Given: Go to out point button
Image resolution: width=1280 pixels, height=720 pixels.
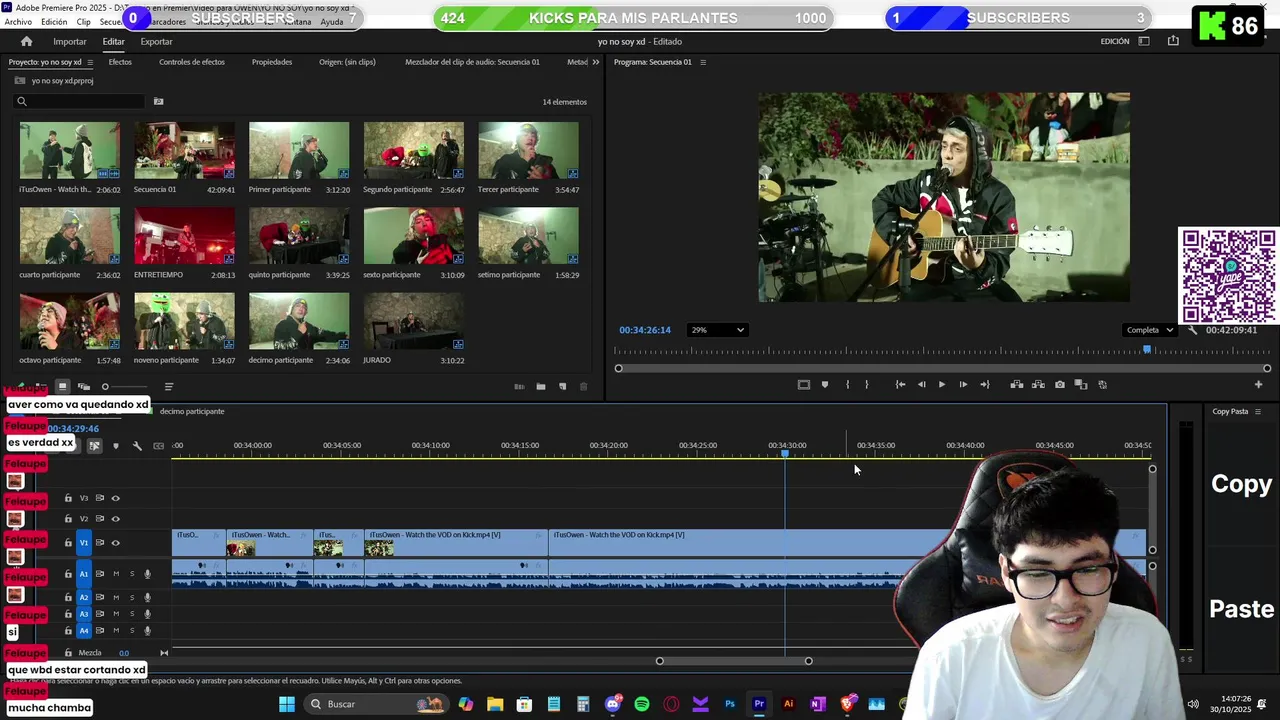Looking at the screenshot, I should coord(985,384).
